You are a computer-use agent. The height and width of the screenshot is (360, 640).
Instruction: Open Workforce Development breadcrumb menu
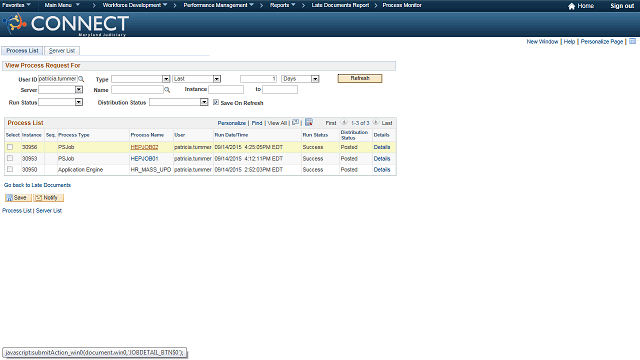tap(135, 5)
